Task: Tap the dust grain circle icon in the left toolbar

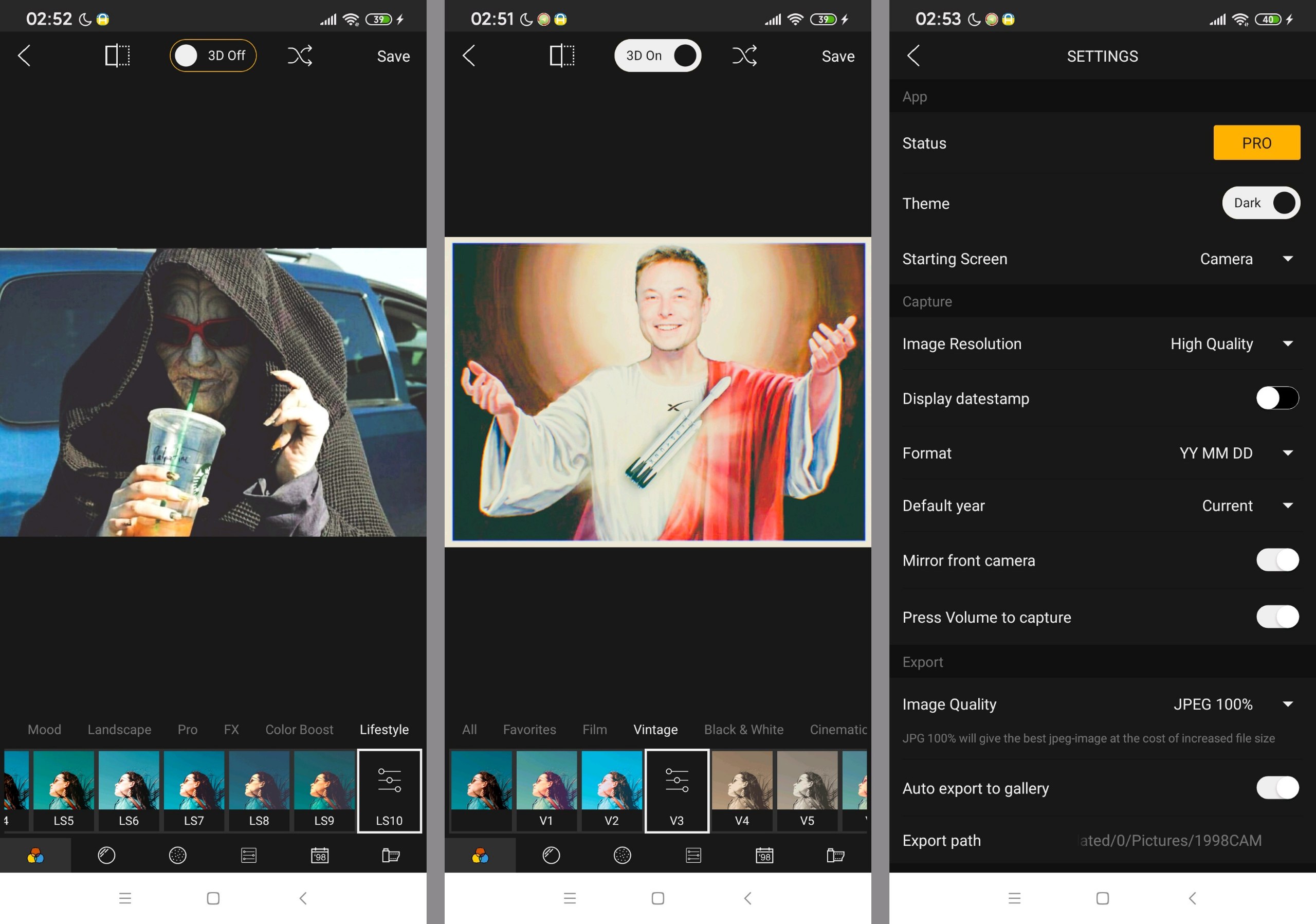Action: coord(178,855)
